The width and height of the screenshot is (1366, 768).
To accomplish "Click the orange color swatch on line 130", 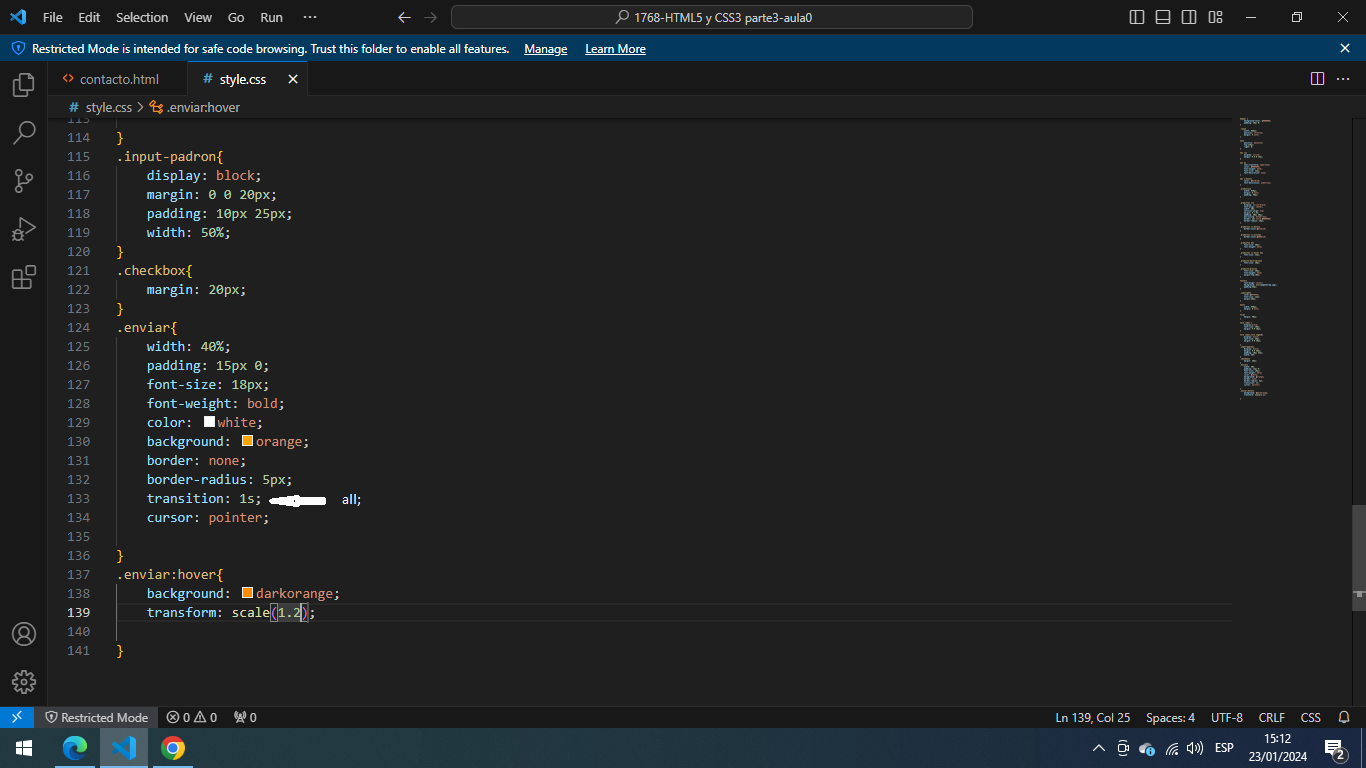I will click(x=248, y=441).
